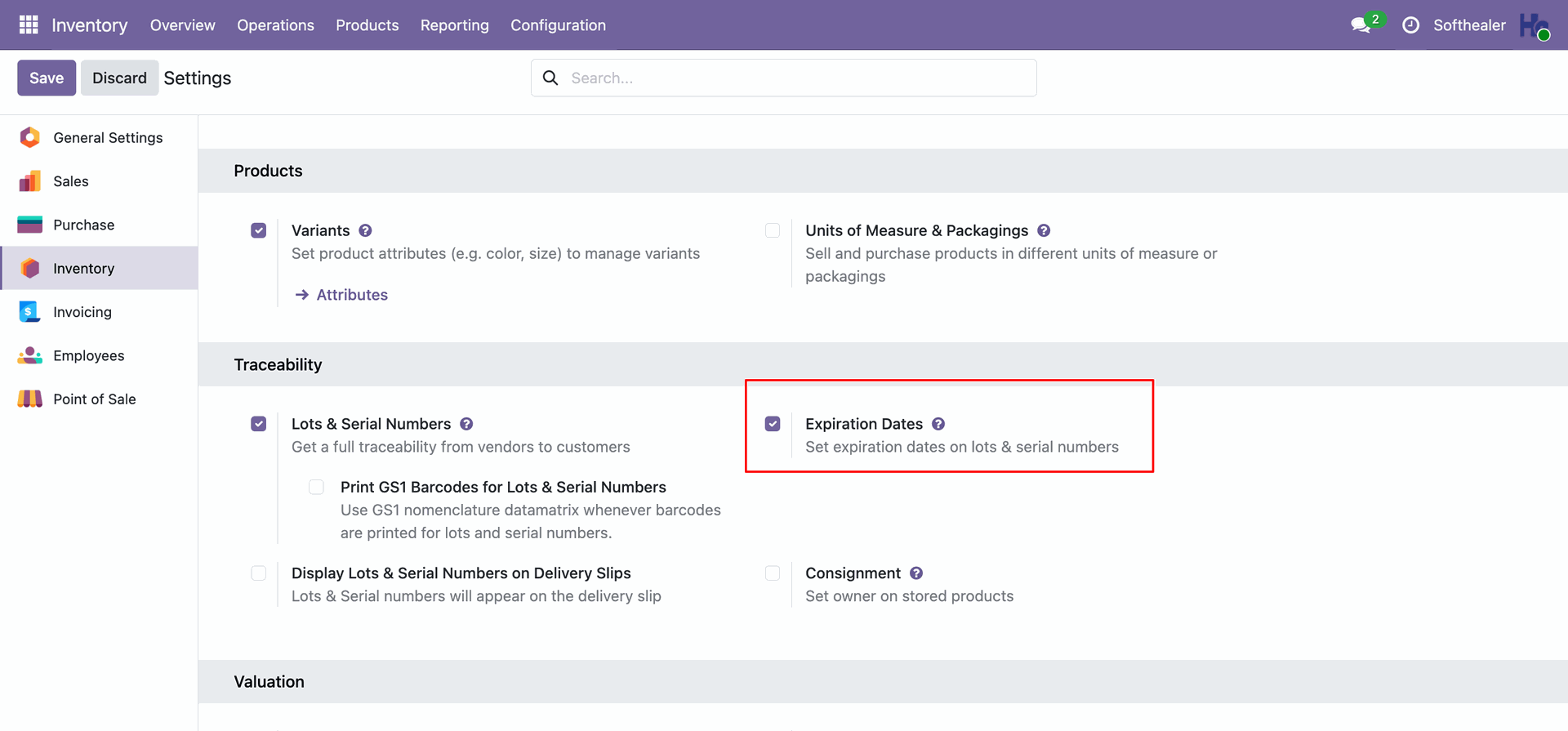This screenshot has width=1568, height=731.
Task: Open the Operations menu
Action: (275, 25)
